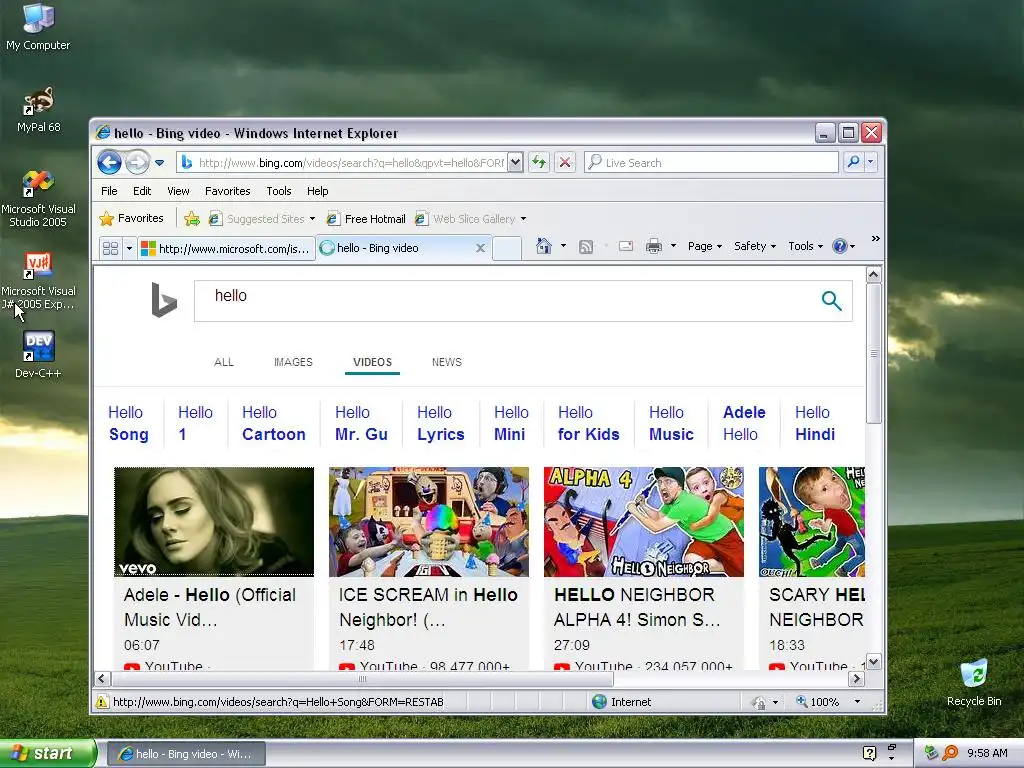Open the Tools menu in menu bar

coord(279,191)
